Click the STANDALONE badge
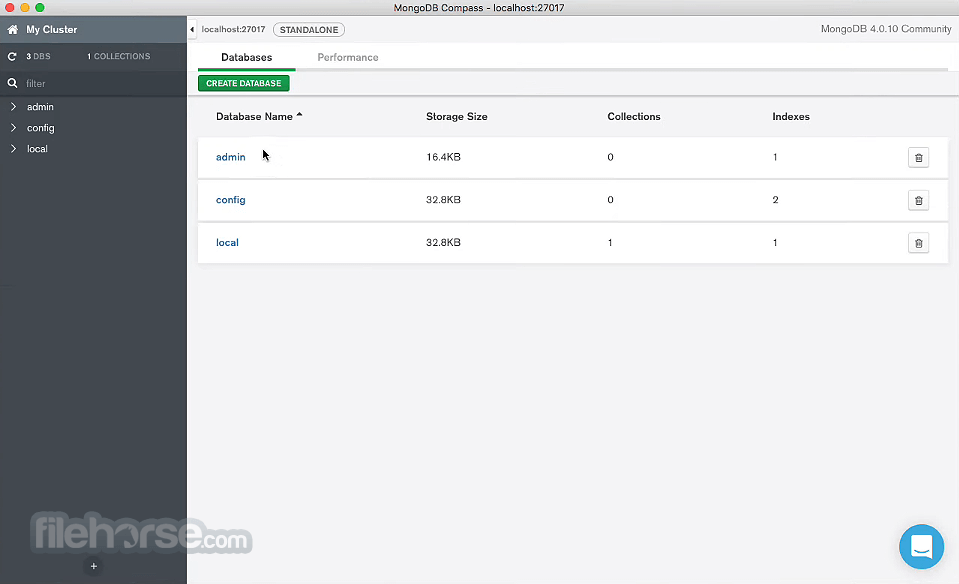Image resolution: width=959 pixels, height=584 pixels. click(309, 29)
